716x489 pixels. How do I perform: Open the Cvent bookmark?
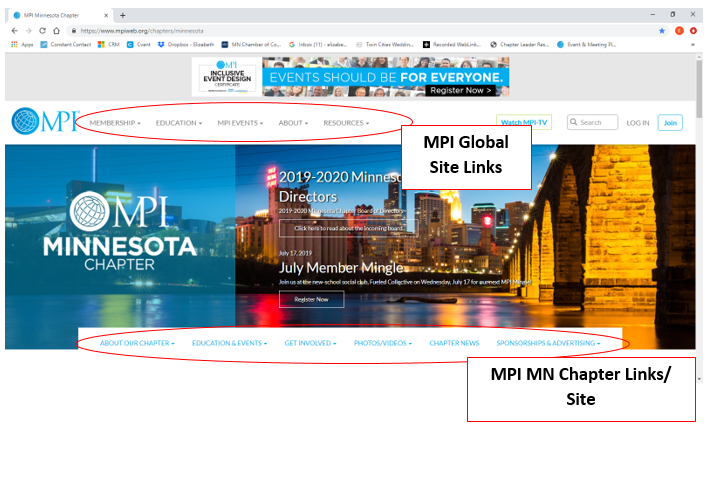(x=139, y=44)
